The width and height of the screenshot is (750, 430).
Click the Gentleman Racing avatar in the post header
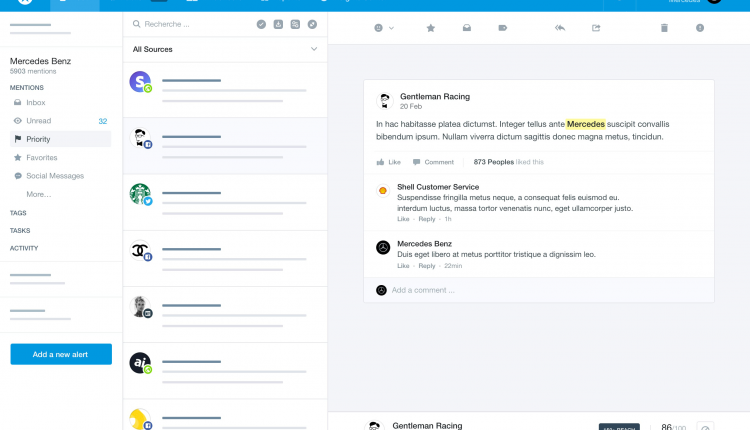385,100
